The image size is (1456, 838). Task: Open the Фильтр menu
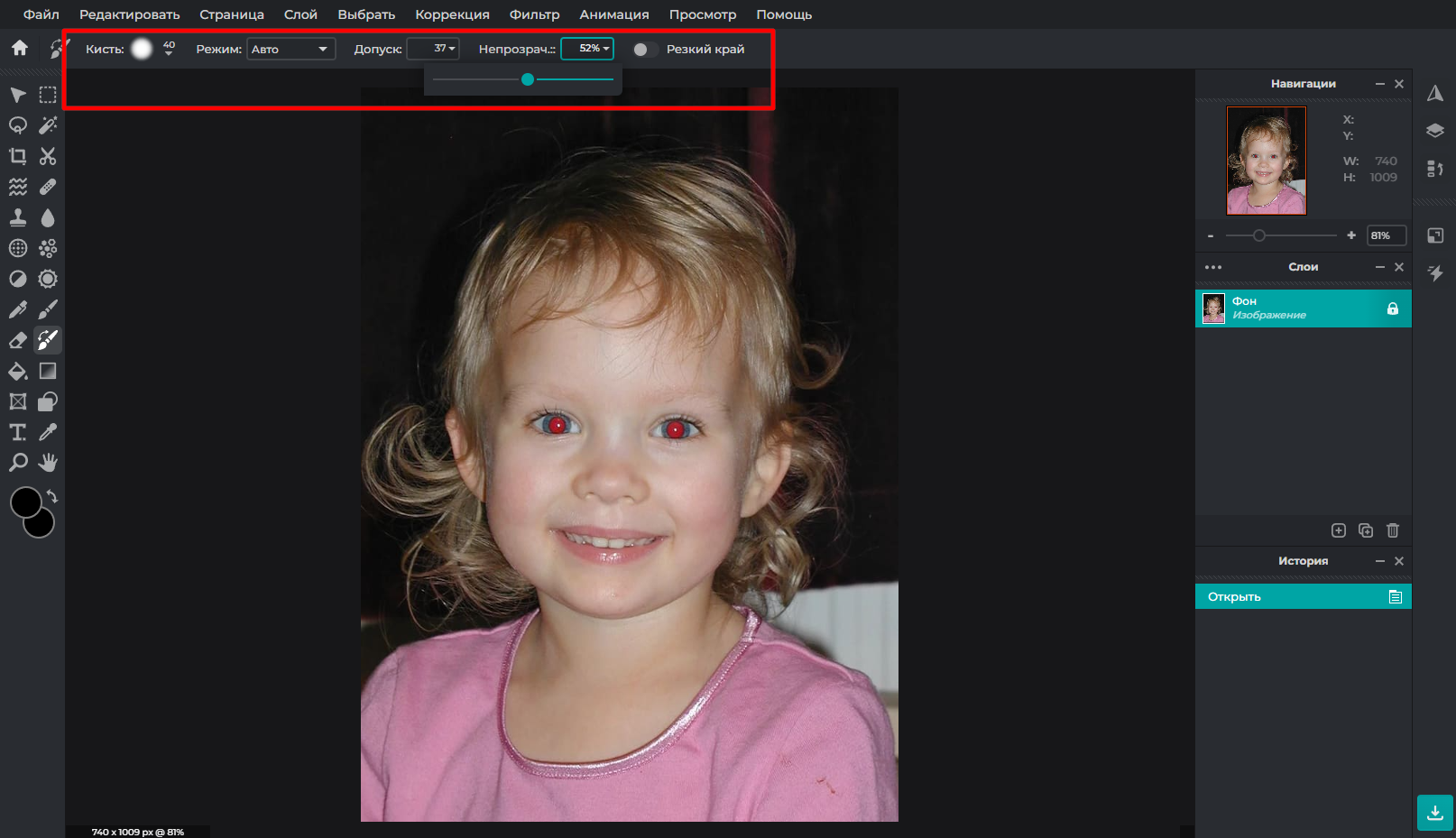coord(534,14)
